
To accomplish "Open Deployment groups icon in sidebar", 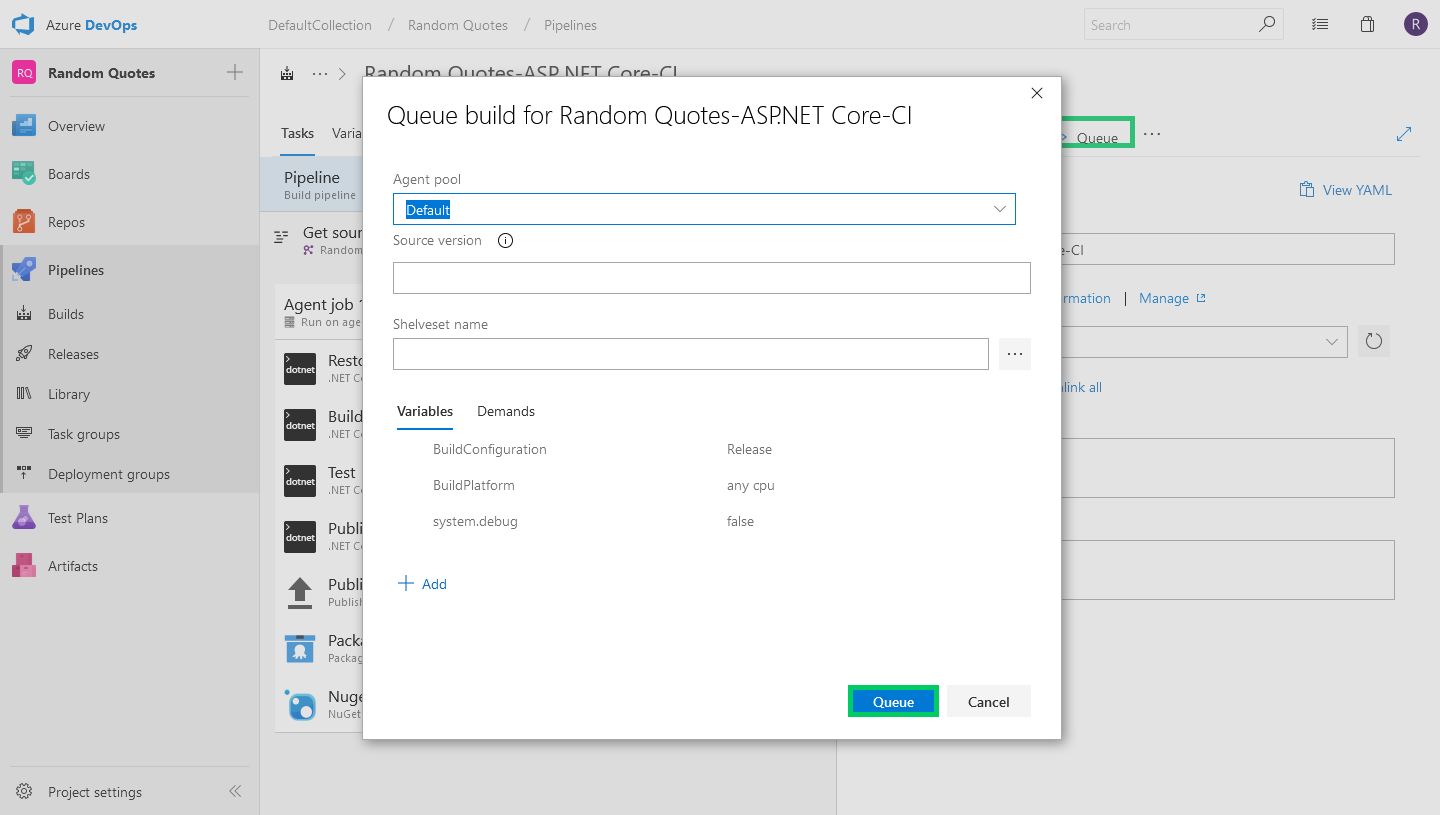I will (25, 474).
